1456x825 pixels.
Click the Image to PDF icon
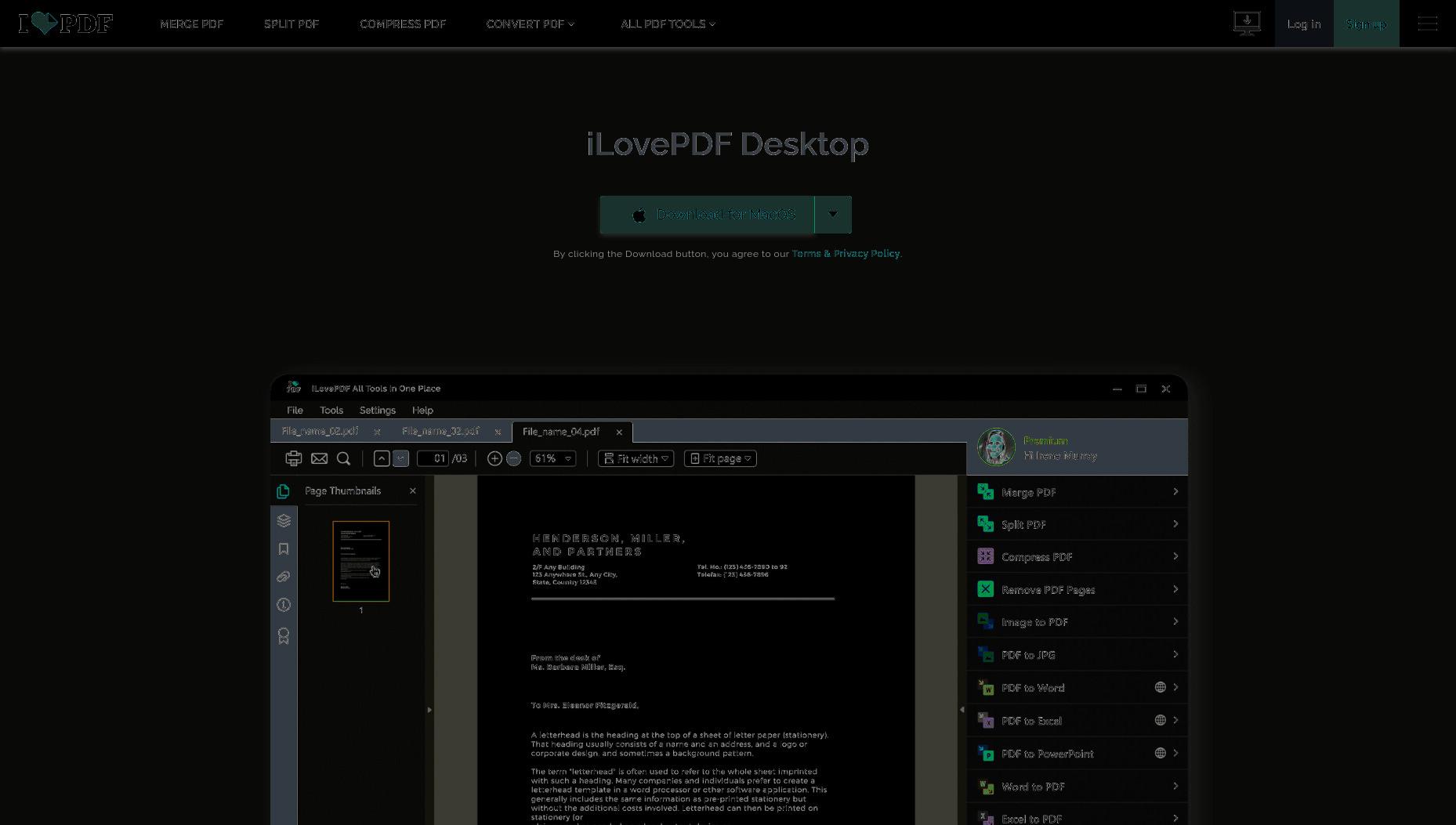986,622
